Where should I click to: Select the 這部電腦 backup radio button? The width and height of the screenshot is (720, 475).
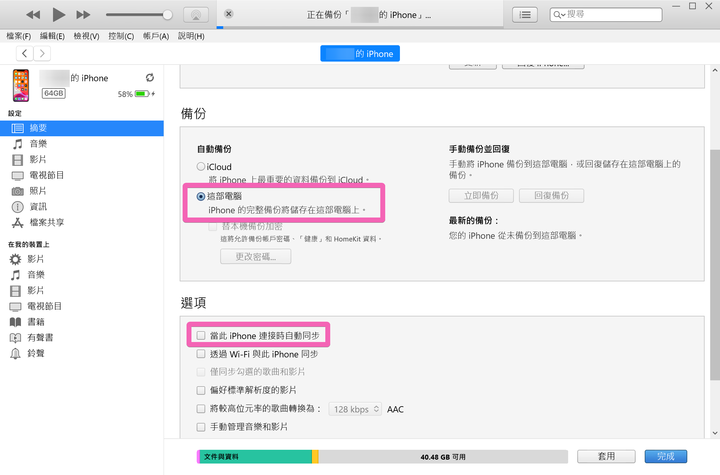(x=201, y=196)
